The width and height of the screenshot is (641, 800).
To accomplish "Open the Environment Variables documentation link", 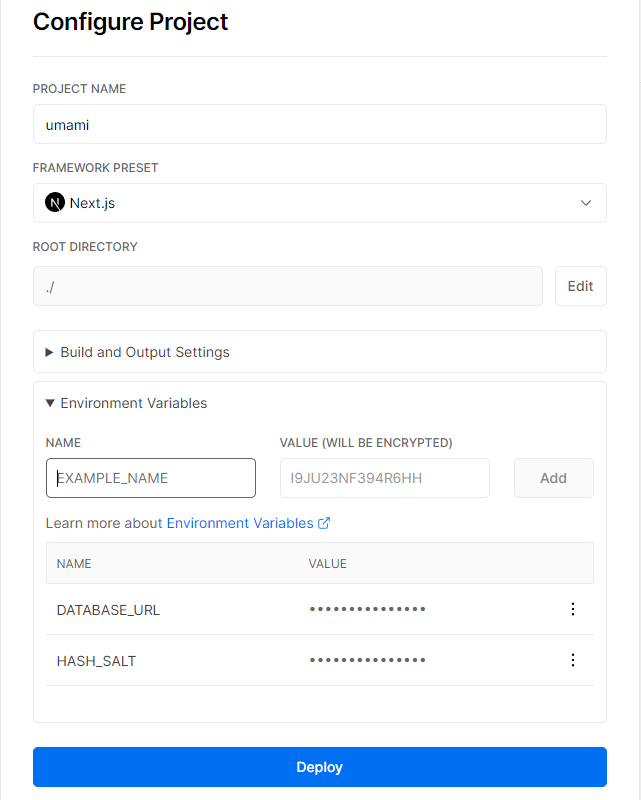I will tap(239, 523).
